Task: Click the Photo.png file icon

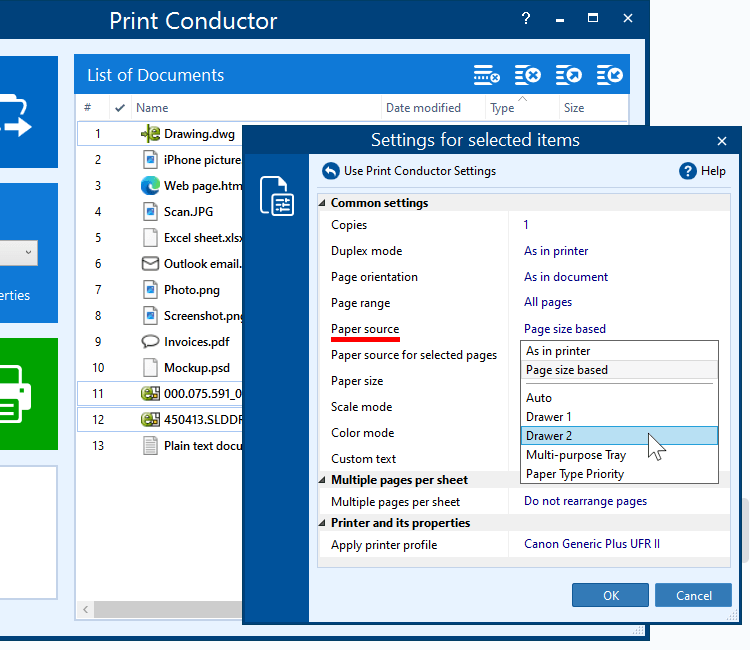Action: click(x=150, y=289)
